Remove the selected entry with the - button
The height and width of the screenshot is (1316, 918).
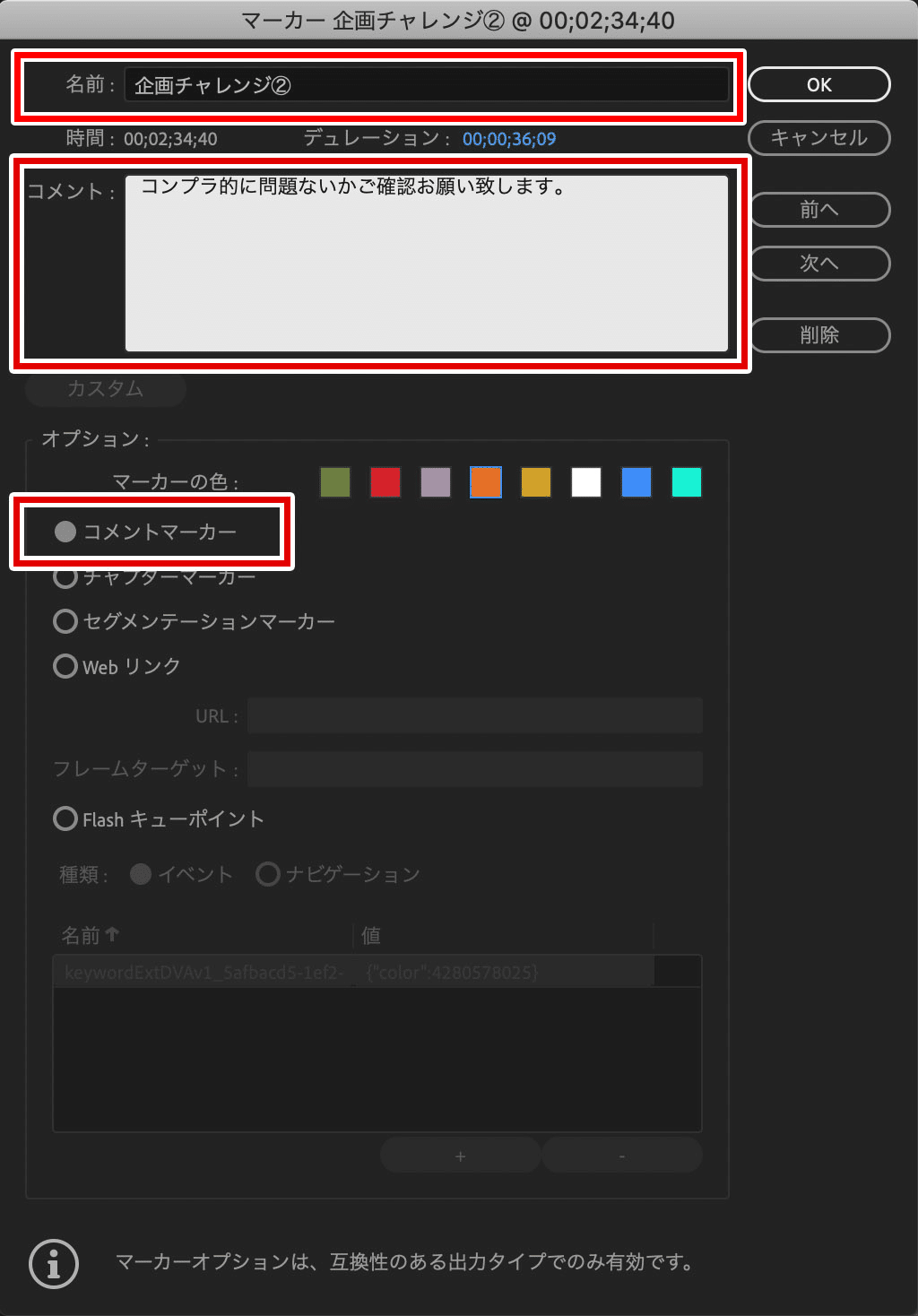point(621,1155)
